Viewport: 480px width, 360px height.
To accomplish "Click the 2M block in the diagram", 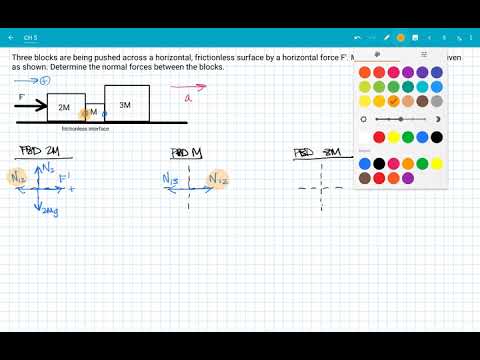I will click(66, 107).
